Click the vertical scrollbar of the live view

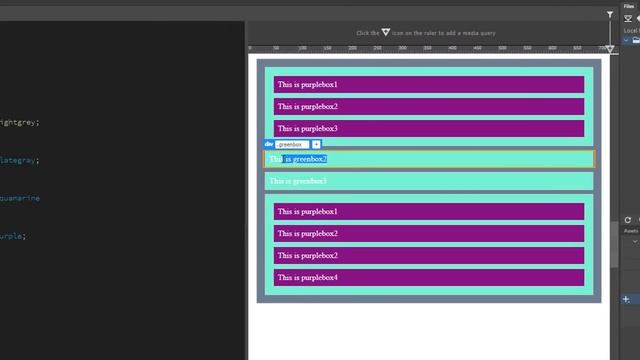[614, 245]
